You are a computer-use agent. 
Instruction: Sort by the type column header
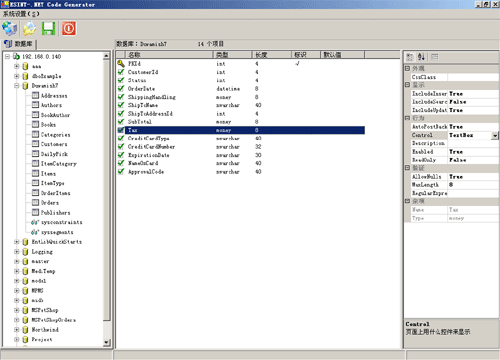(232, 55)
